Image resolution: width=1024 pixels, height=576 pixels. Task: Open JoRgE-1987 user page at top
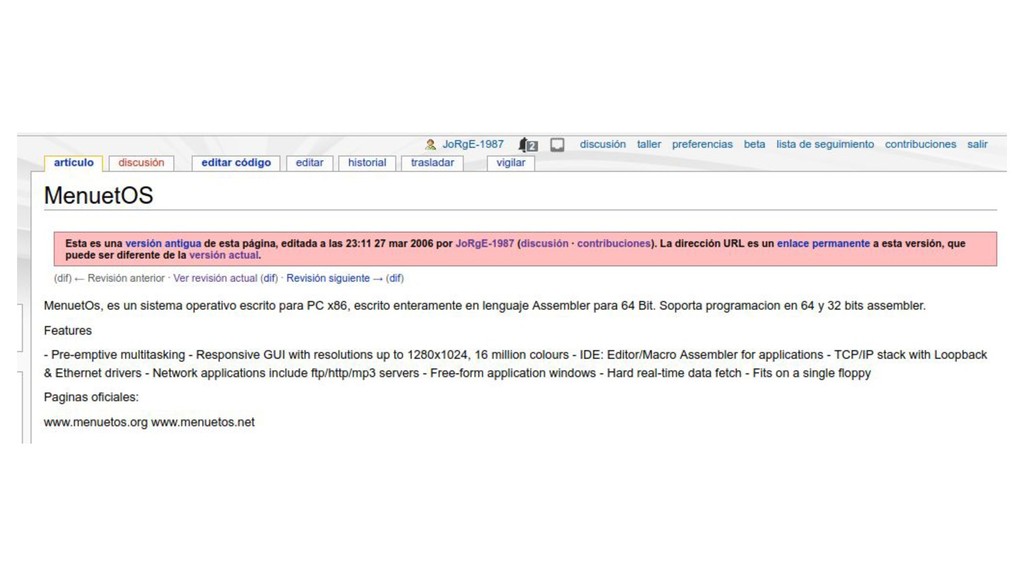473,144
